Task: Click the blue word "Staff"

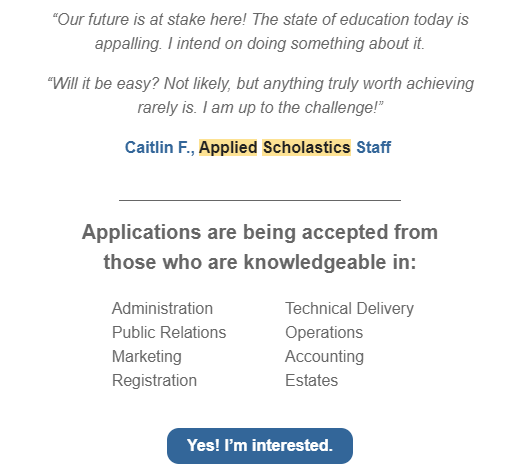Action: (x=374, y=147)
